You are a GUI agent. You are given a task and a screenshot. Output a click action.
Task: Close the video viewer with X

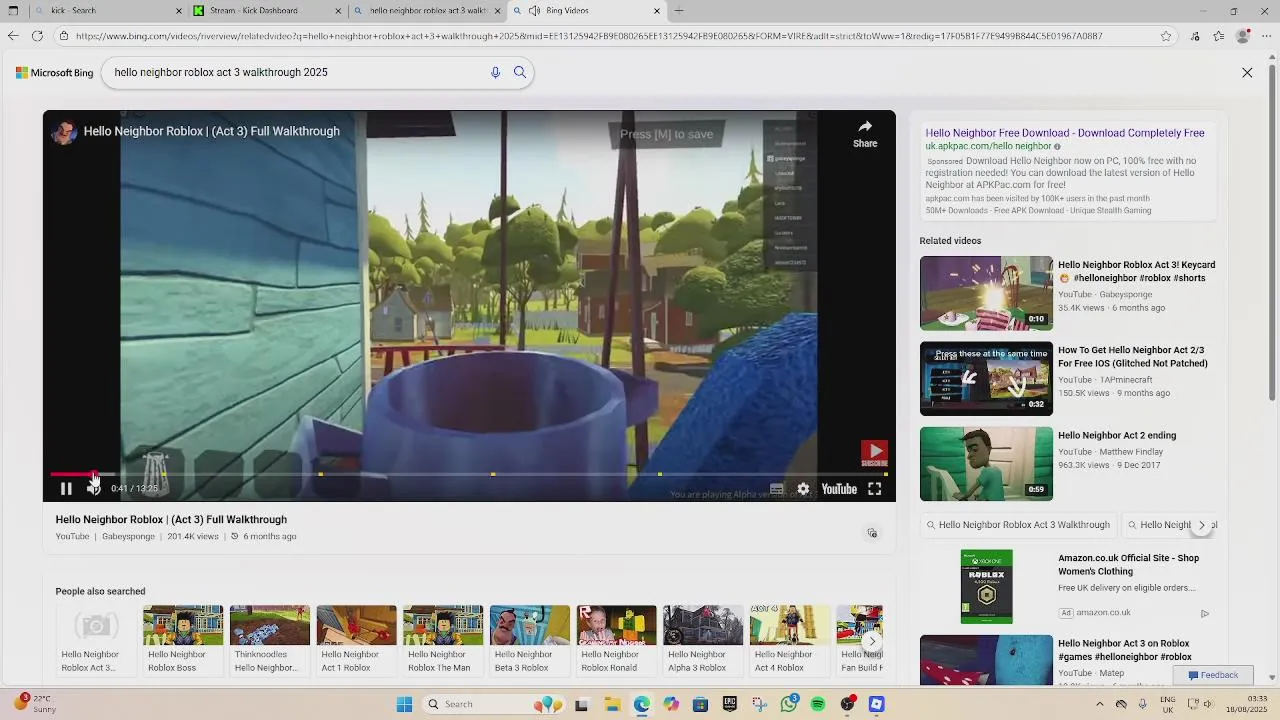[1247, 72]
